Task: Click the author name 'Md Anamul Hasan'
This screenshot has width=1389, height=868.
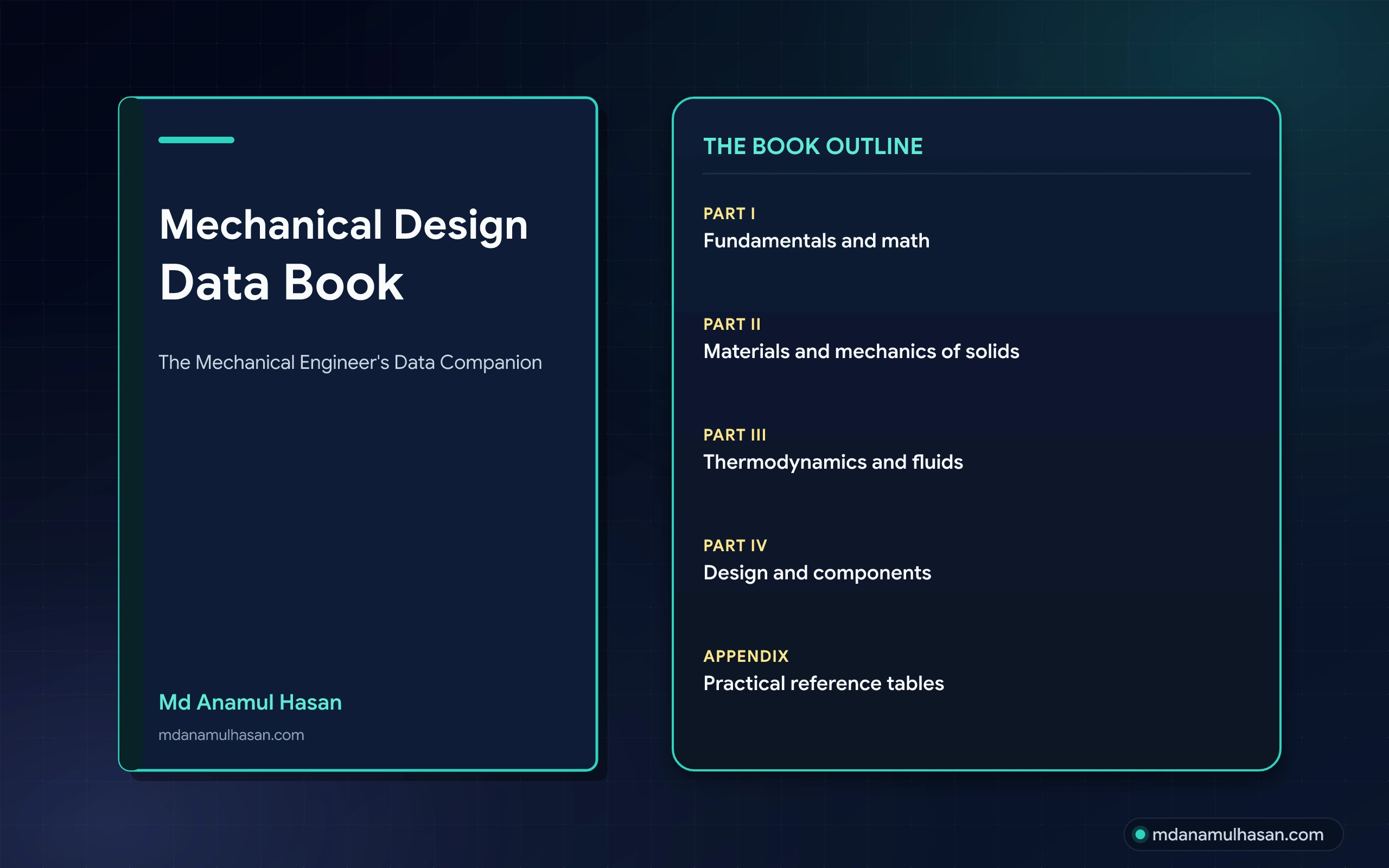Action: point(250,702)
